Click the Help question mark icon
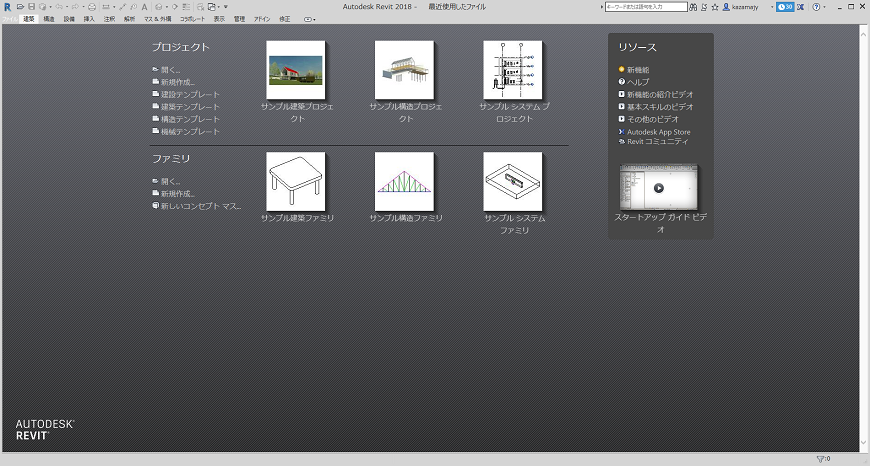 click(x=816, y=7)
